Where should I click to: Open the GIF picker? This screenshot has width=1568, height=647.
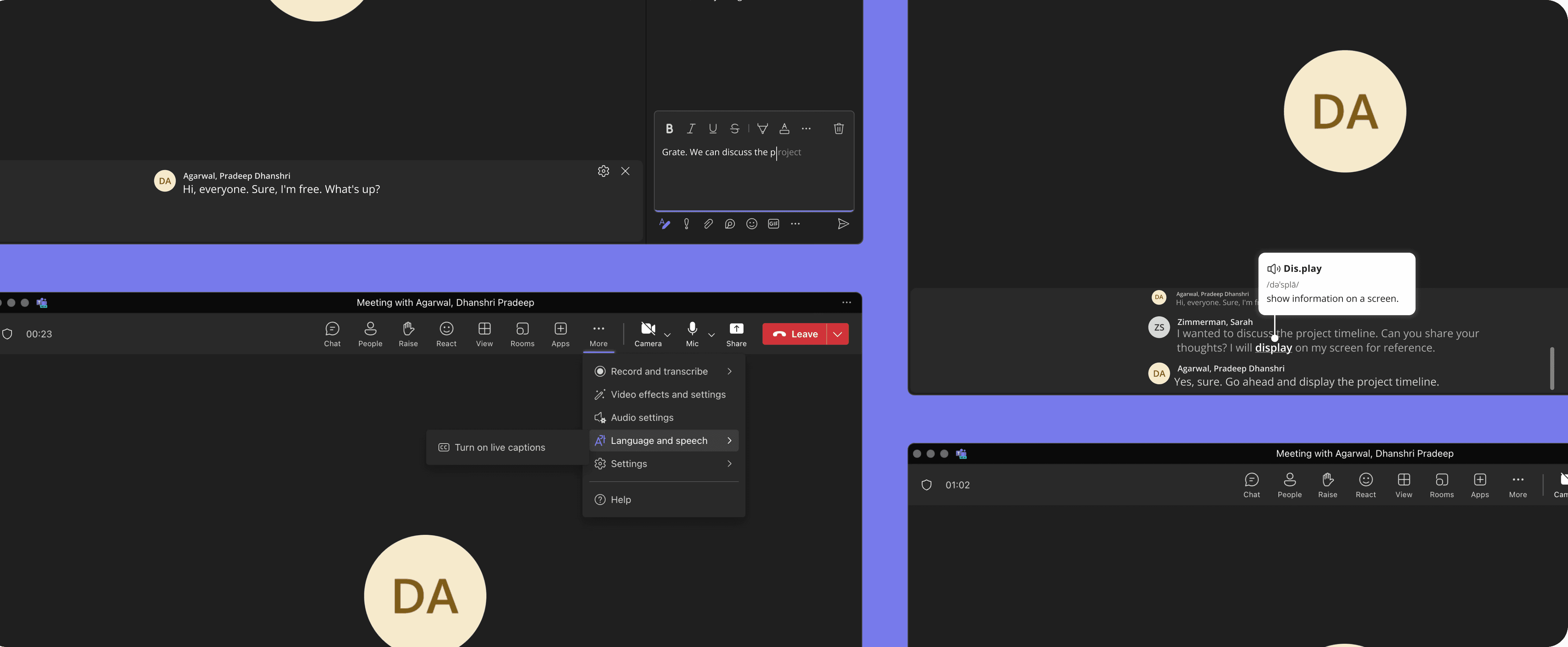[x=773, y=224]
